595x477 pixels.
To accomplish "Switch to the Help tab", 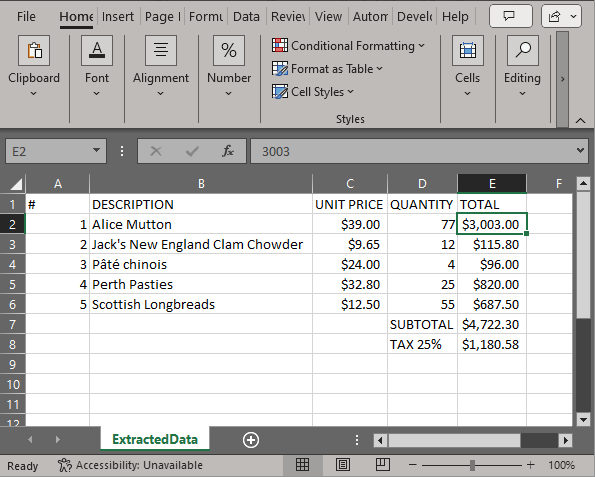I will pos(455,16).
